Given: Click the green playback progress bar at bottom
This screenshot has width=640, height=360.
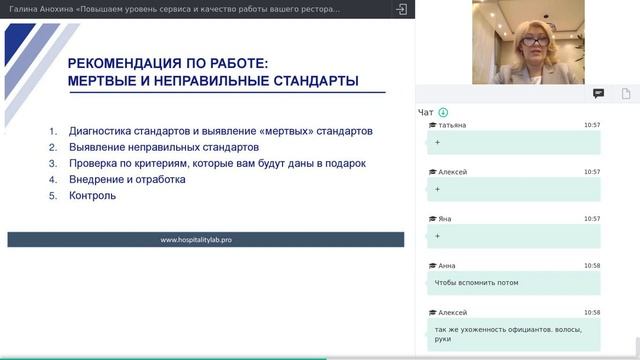Looking at the screenshot, I should pos(163,359).
